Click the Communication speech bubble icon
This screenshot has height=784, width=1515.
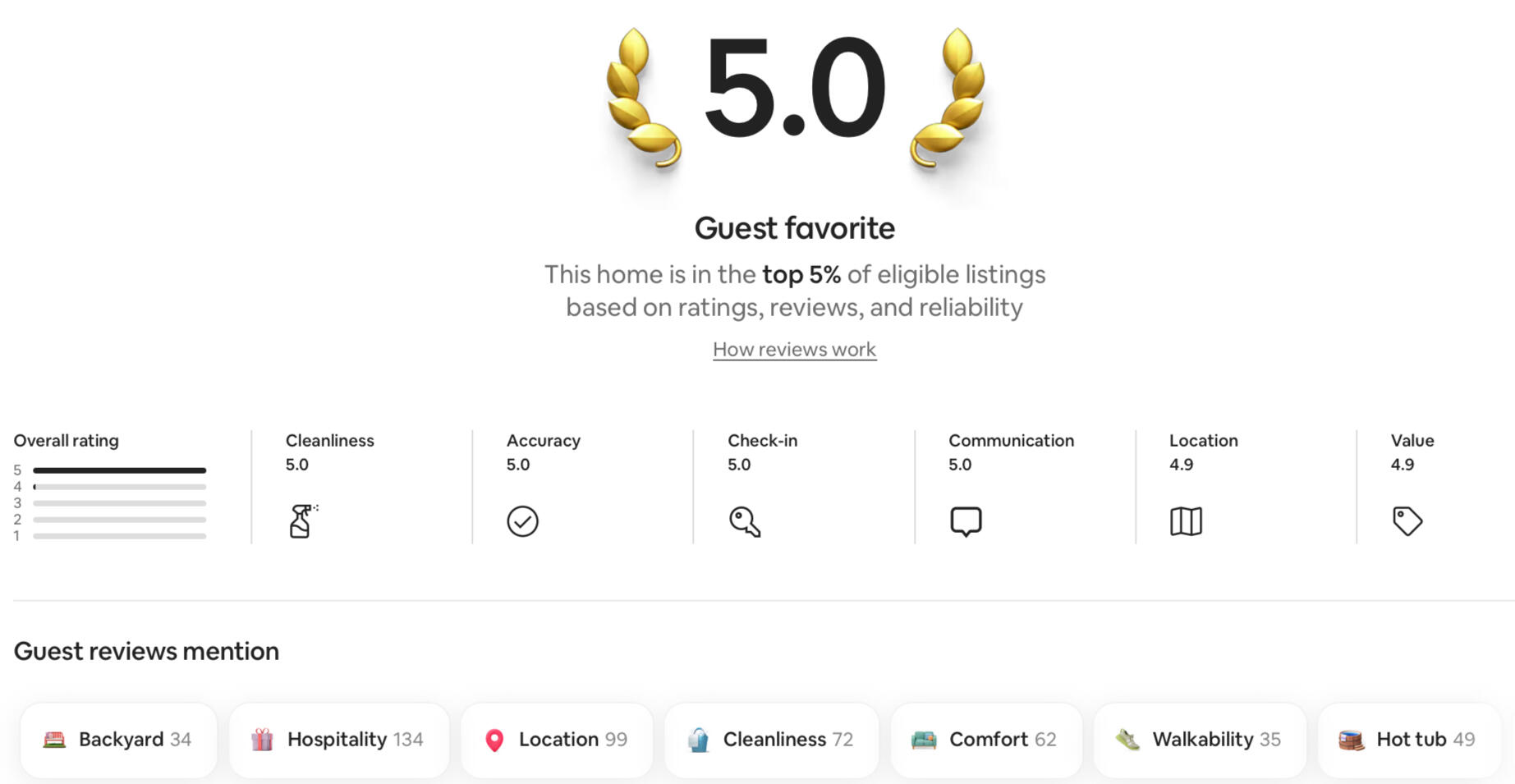coord(966,521)
